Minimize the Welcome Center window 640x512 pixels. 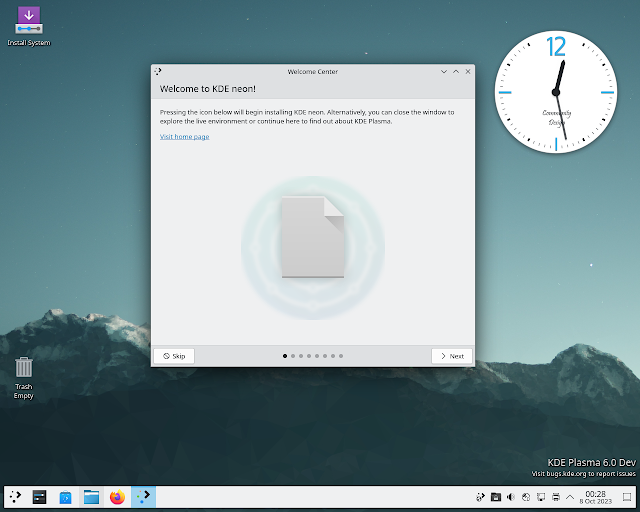[x=444, y=71]
